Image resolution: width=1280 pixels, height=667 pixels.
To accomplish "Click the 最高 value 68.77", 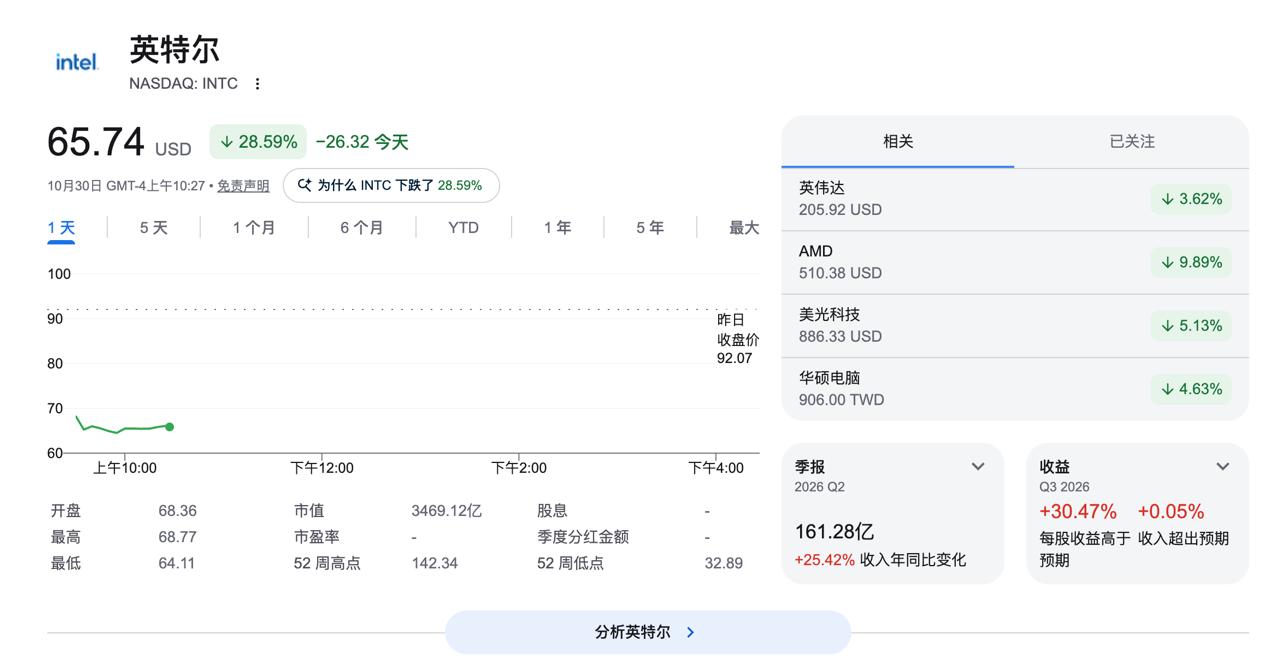I will (177, 537).
